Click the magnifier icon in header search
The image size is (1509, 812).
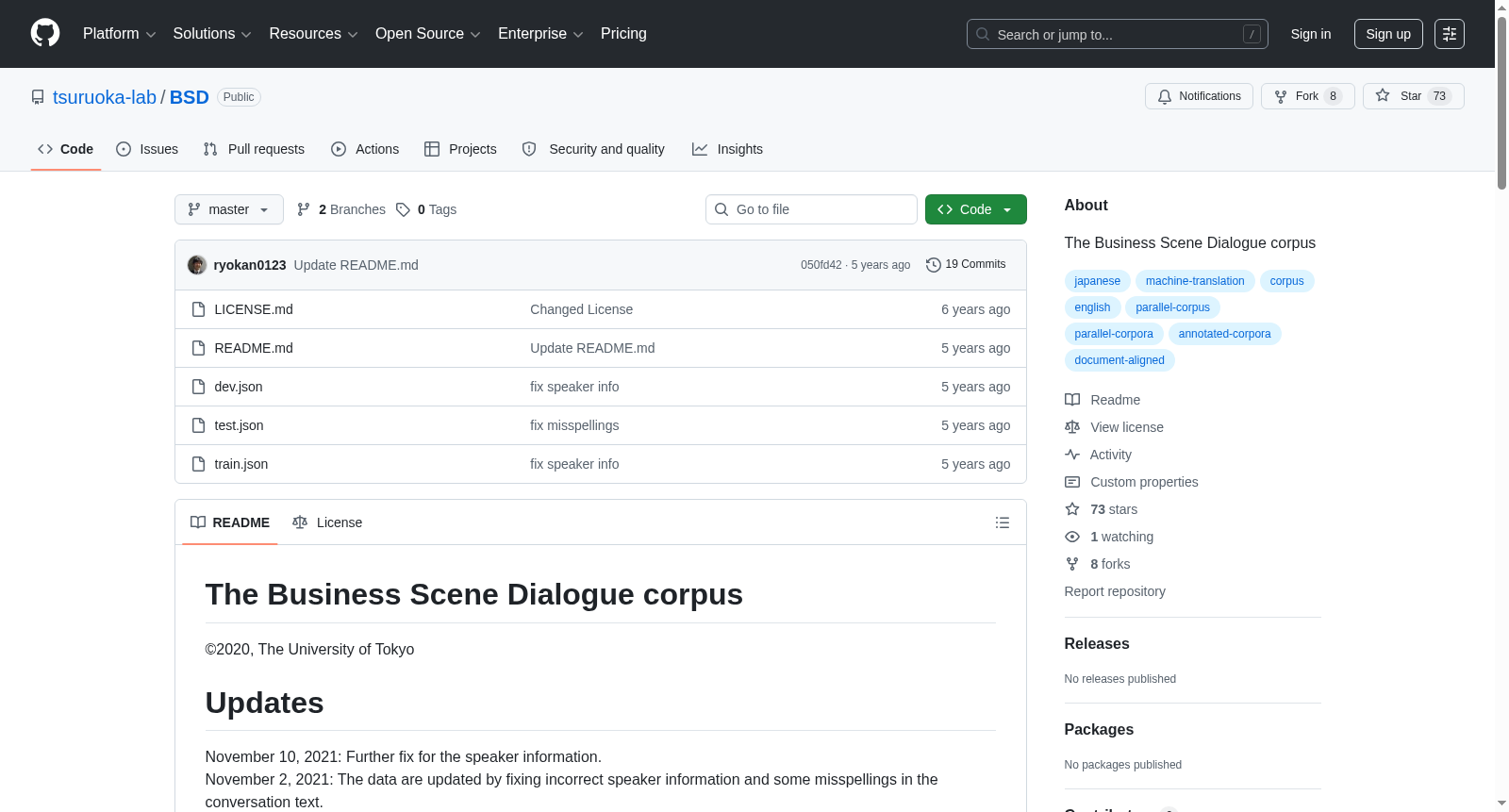983,34
